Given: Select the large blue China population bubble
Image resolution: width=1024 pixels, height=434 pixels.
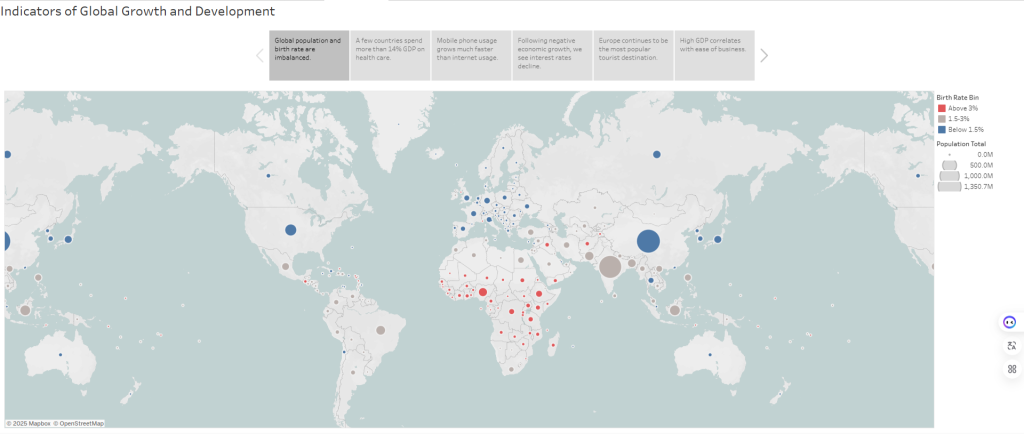Looking at the screenshot, I should tap(648, 241).
